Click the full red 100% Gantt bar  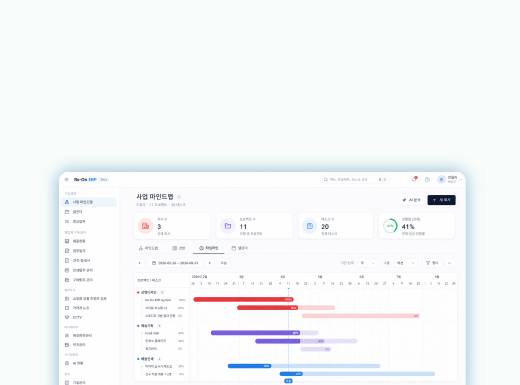(x=244, y=299)
